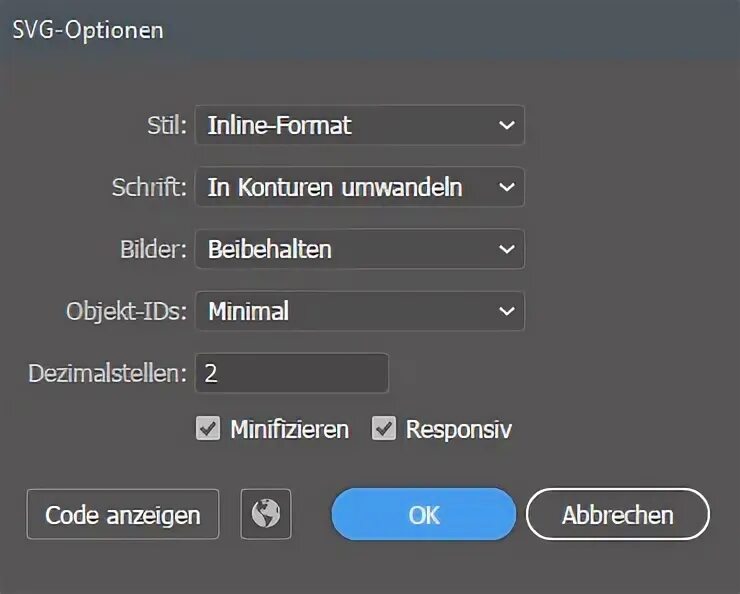Click the chevron arrow of Bilder dropdown
This screenshot has width=740, height=594.
point(506,249)
